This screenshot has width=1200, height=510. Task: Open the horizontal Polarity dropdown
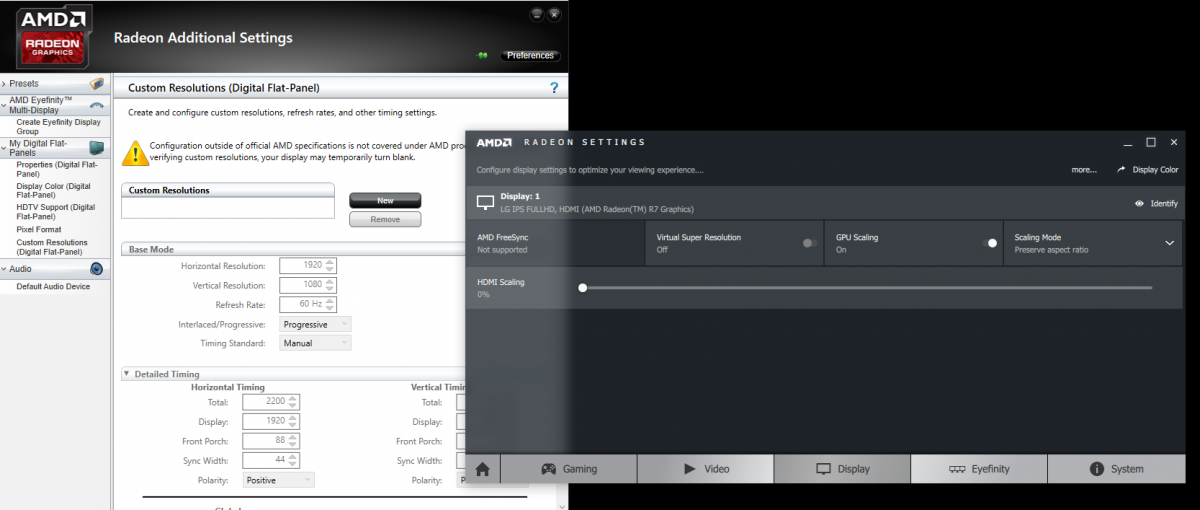(279, 480)
